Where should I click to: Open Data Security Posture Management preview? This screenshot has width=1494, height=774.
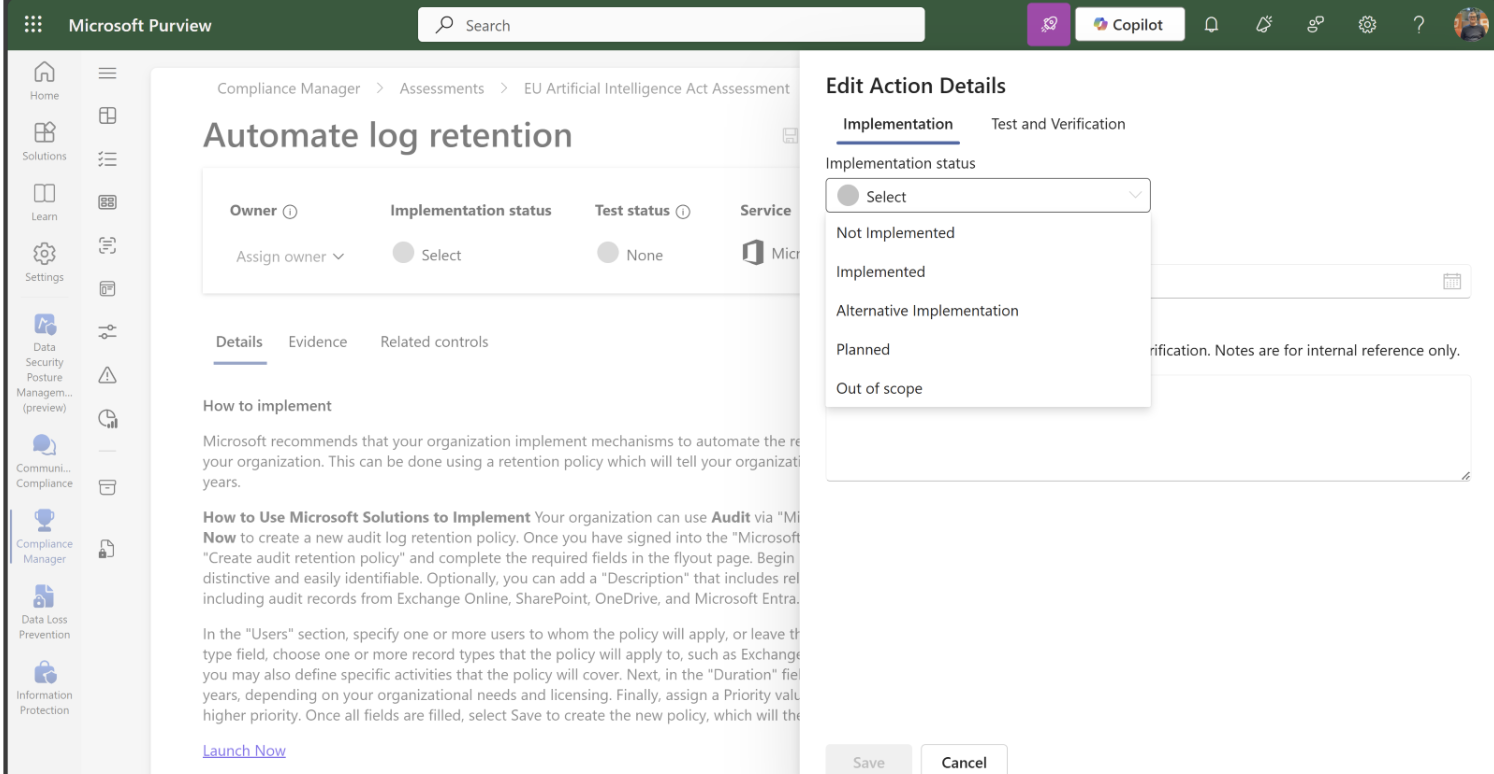click(x=43, y=362)
